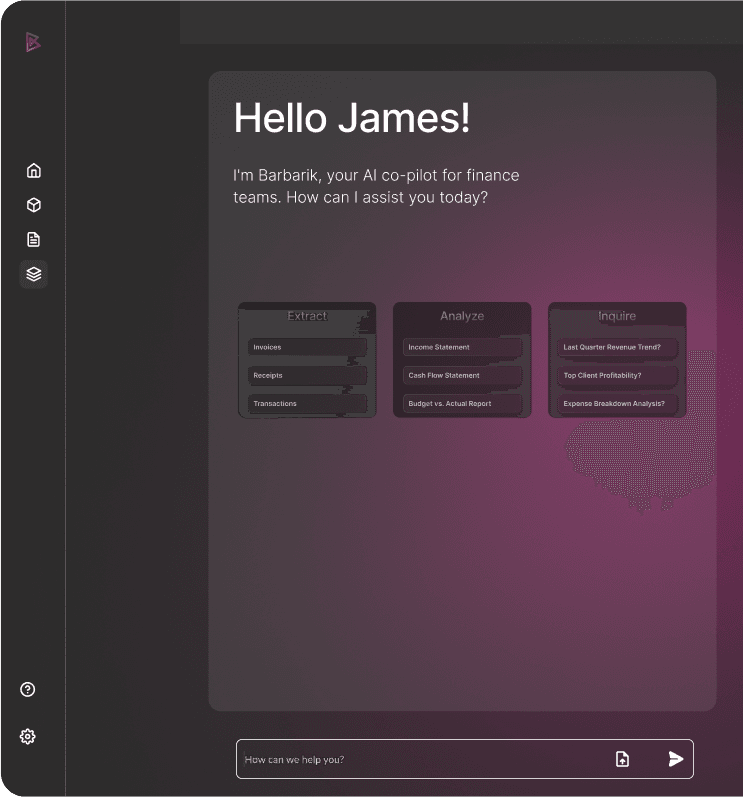The image size is (743, 797).
Task: Click the Analyze card heading
Action: pyautogui.click(x=462, y=316)
